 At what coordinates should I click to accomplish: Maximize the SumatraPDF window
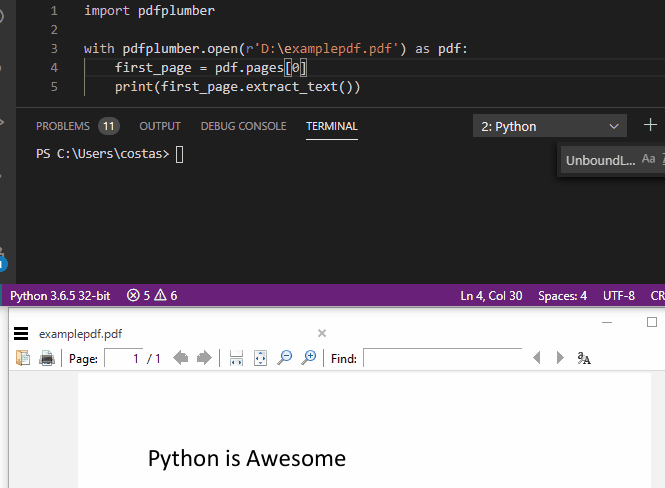pos(652,322)
